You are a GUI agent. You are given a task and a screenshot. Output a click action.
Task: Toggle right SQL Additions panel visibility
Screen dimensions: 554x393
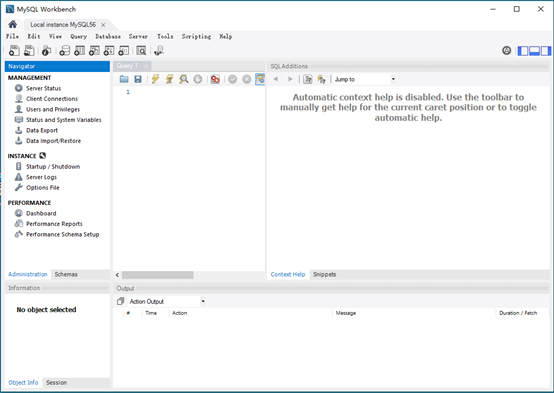point(546,51)
